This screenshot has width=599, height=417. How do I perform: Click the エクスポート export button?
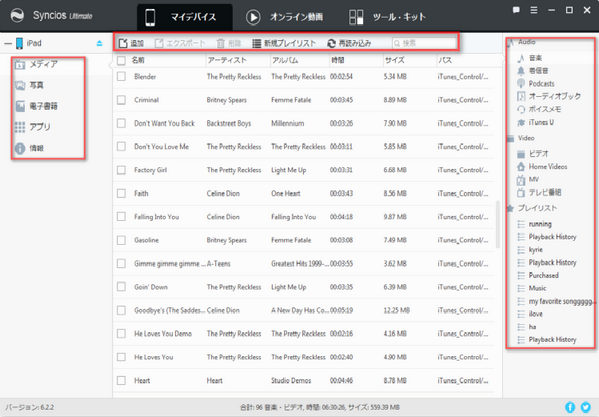[x=180, y=43]
